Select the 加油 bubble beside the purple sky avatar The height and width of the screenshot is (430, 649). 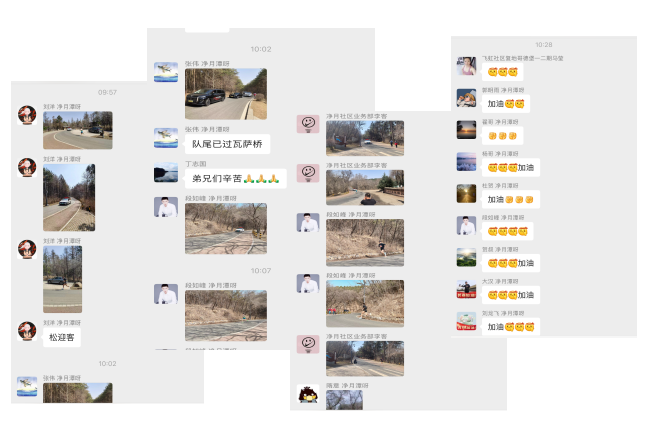(511, 168)
